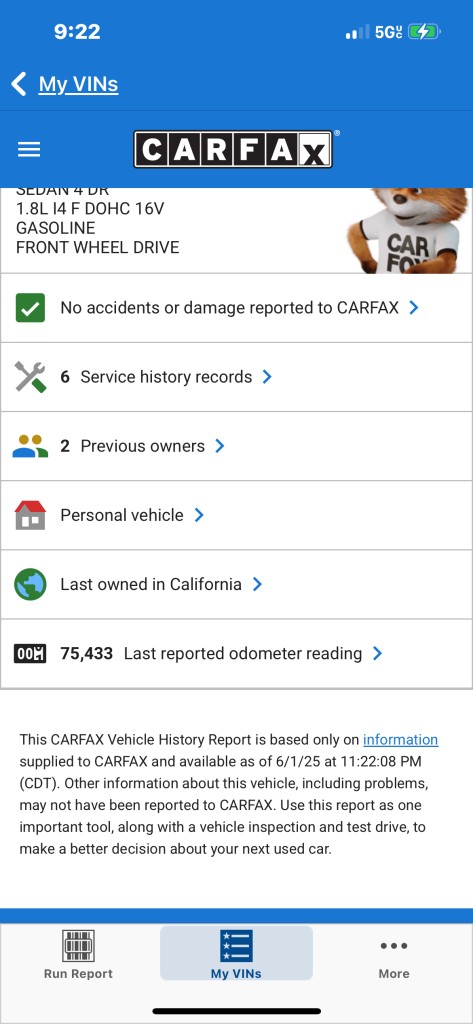Image resolution: width=473 pixels, height=1024 pixels.
Task: Expand Last reported odometer reading chevron
Action: [x=377, y=654]
